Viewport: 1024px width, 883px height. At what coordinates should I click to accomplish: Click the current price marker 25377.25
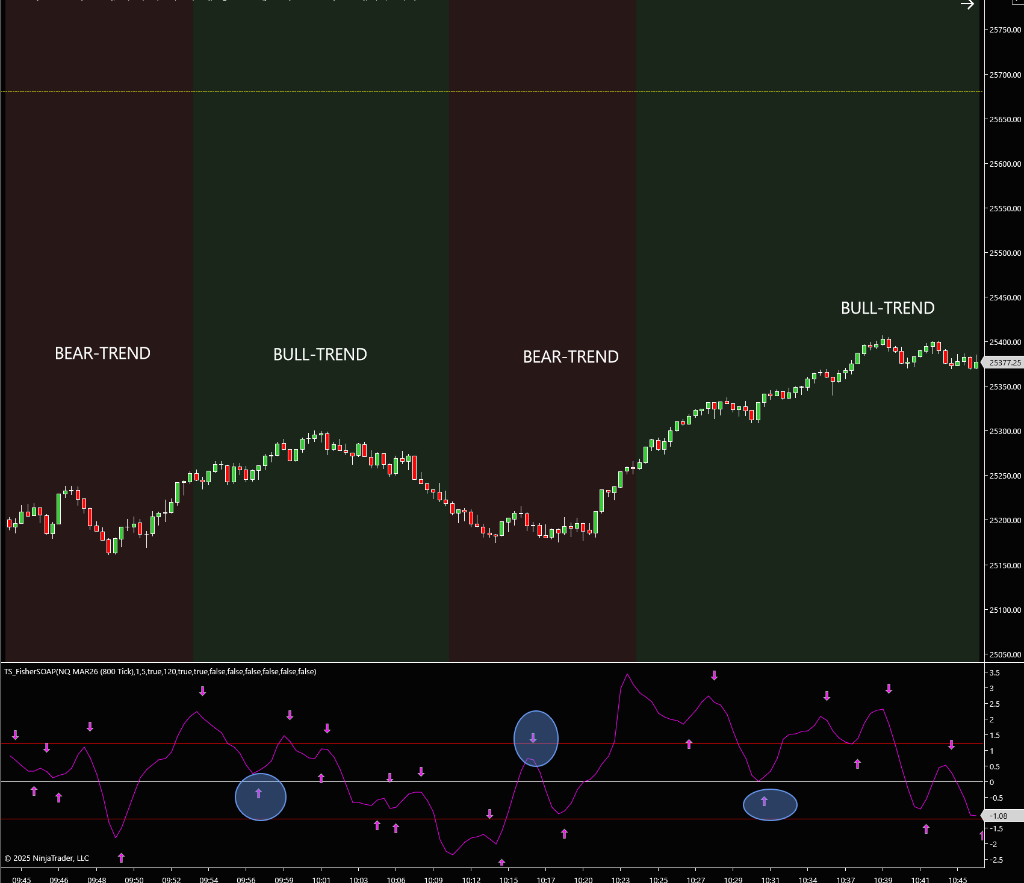(1003, 363)
